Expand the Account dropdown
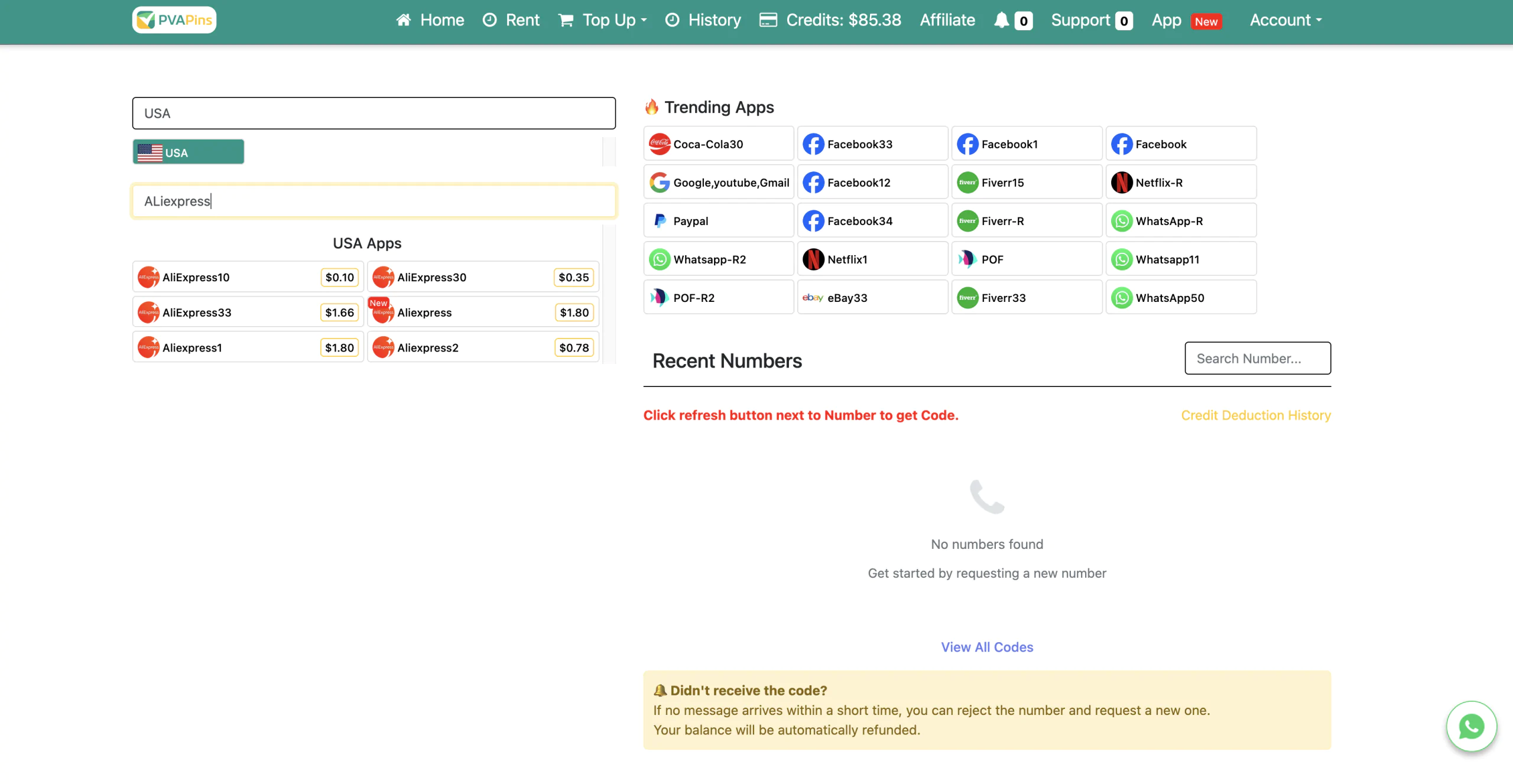This screenshot has height=784, width=1513. coord(1286,20)
